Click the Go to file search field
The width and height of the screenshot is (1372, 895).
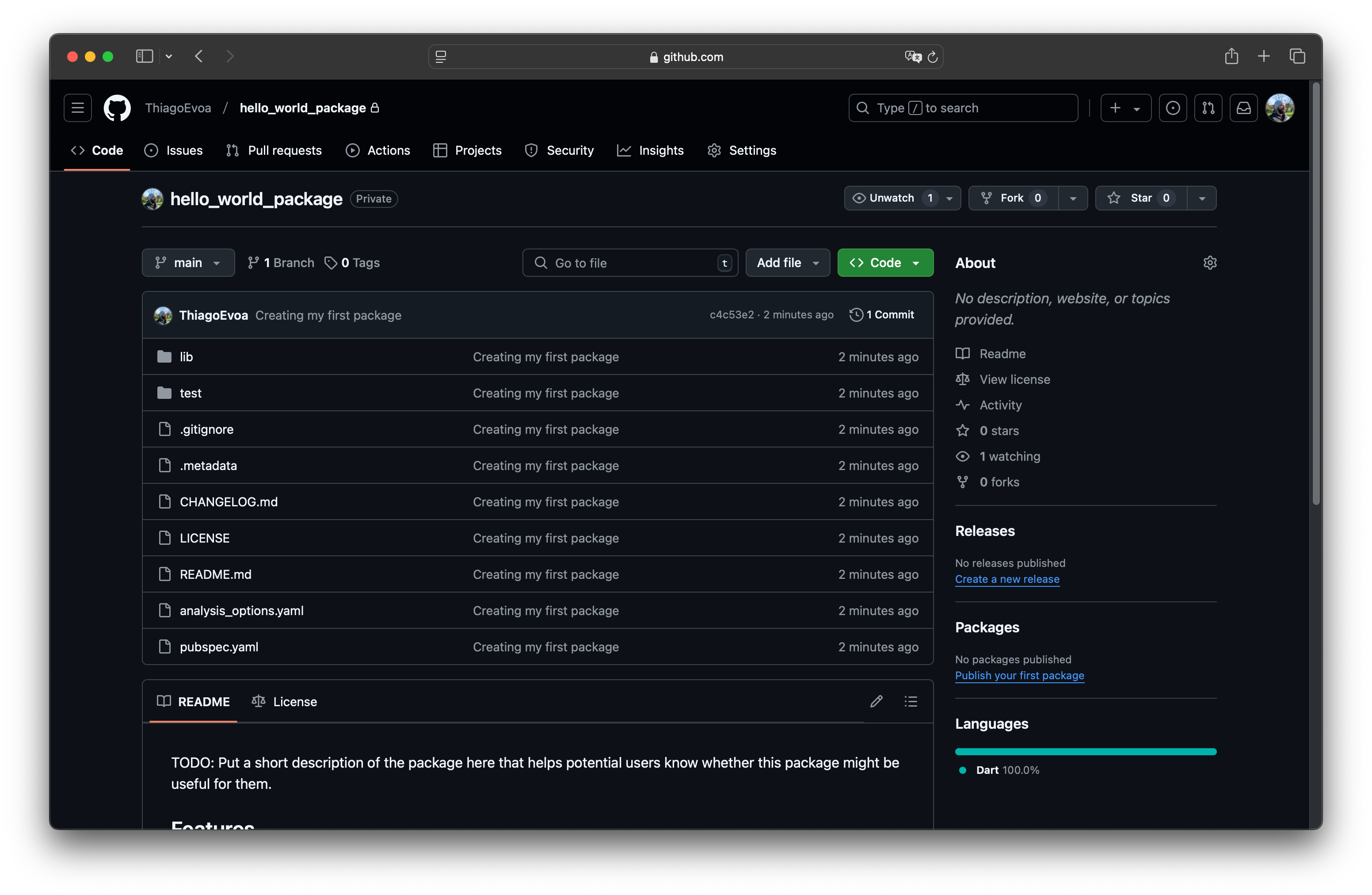click(x=629, y=263)
